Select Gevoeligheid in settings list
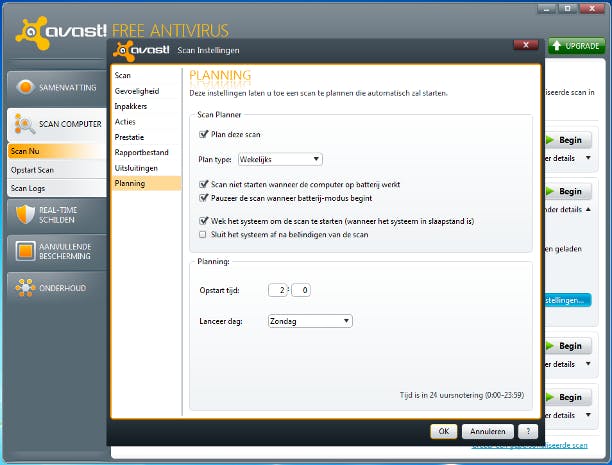Screen dimensions: 612x465 pyautogui.click(x=146, y=91)
